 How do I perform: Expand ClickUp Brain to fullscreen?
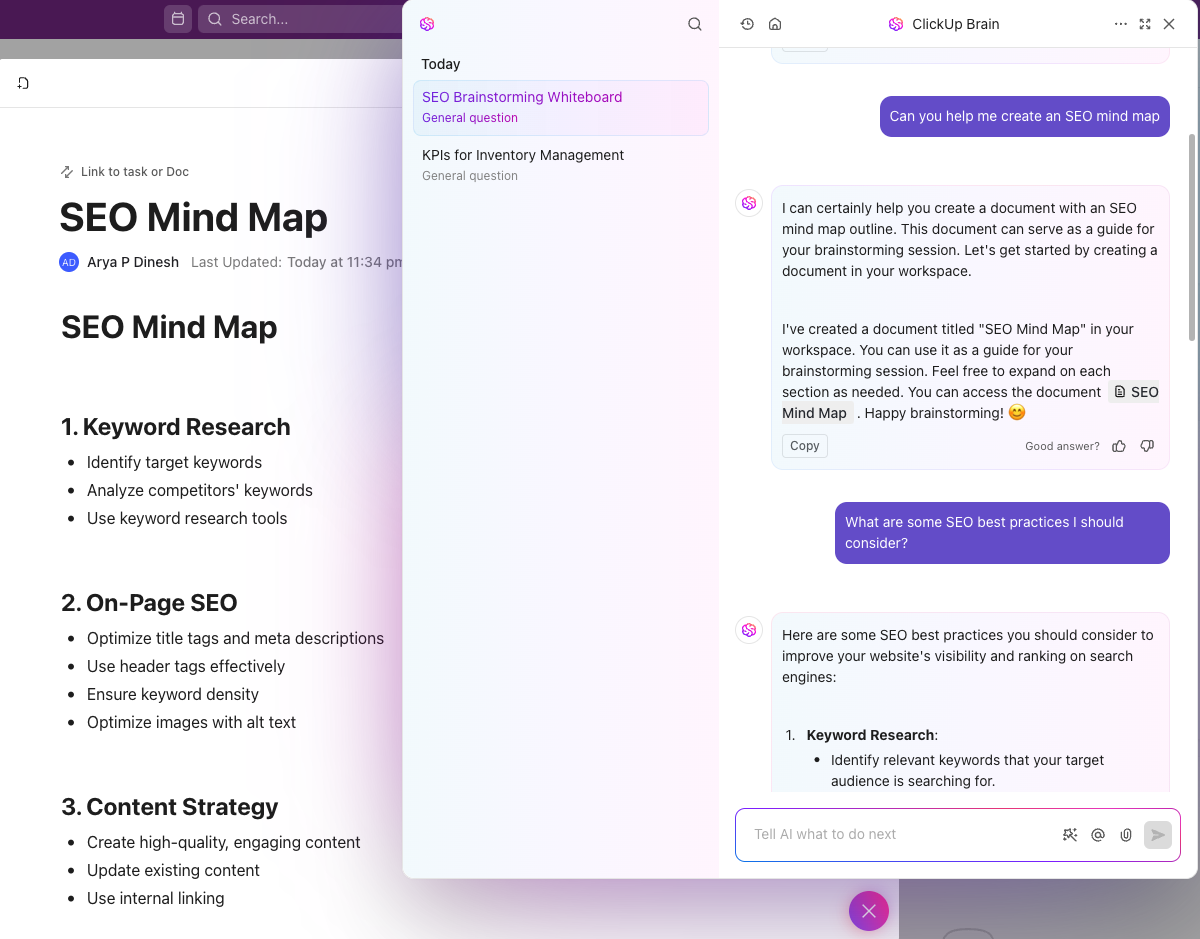click(1144, 23)
